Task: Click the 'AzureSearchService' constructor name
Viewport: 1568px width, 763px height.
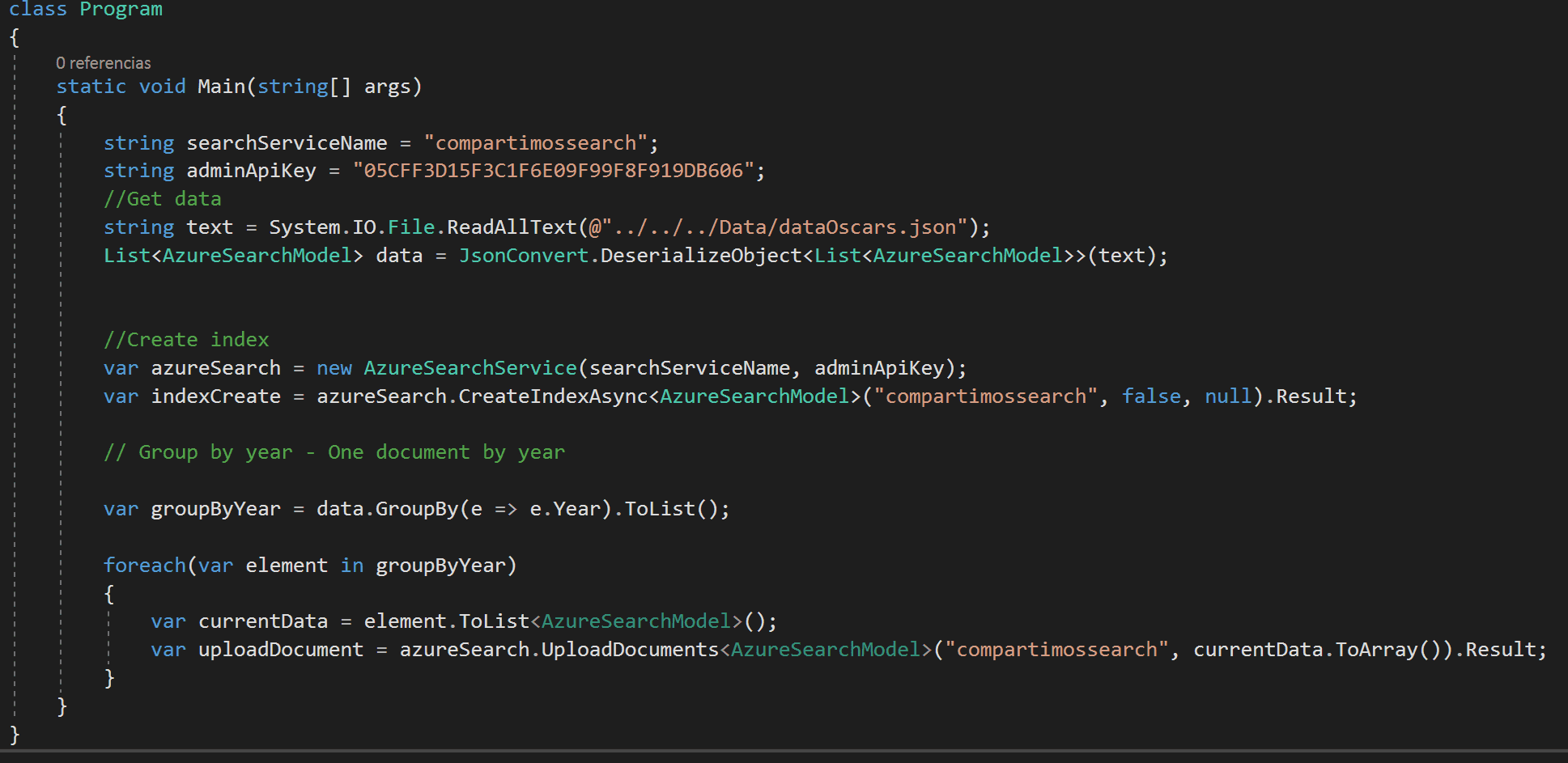Action: (x=470, y=368)
